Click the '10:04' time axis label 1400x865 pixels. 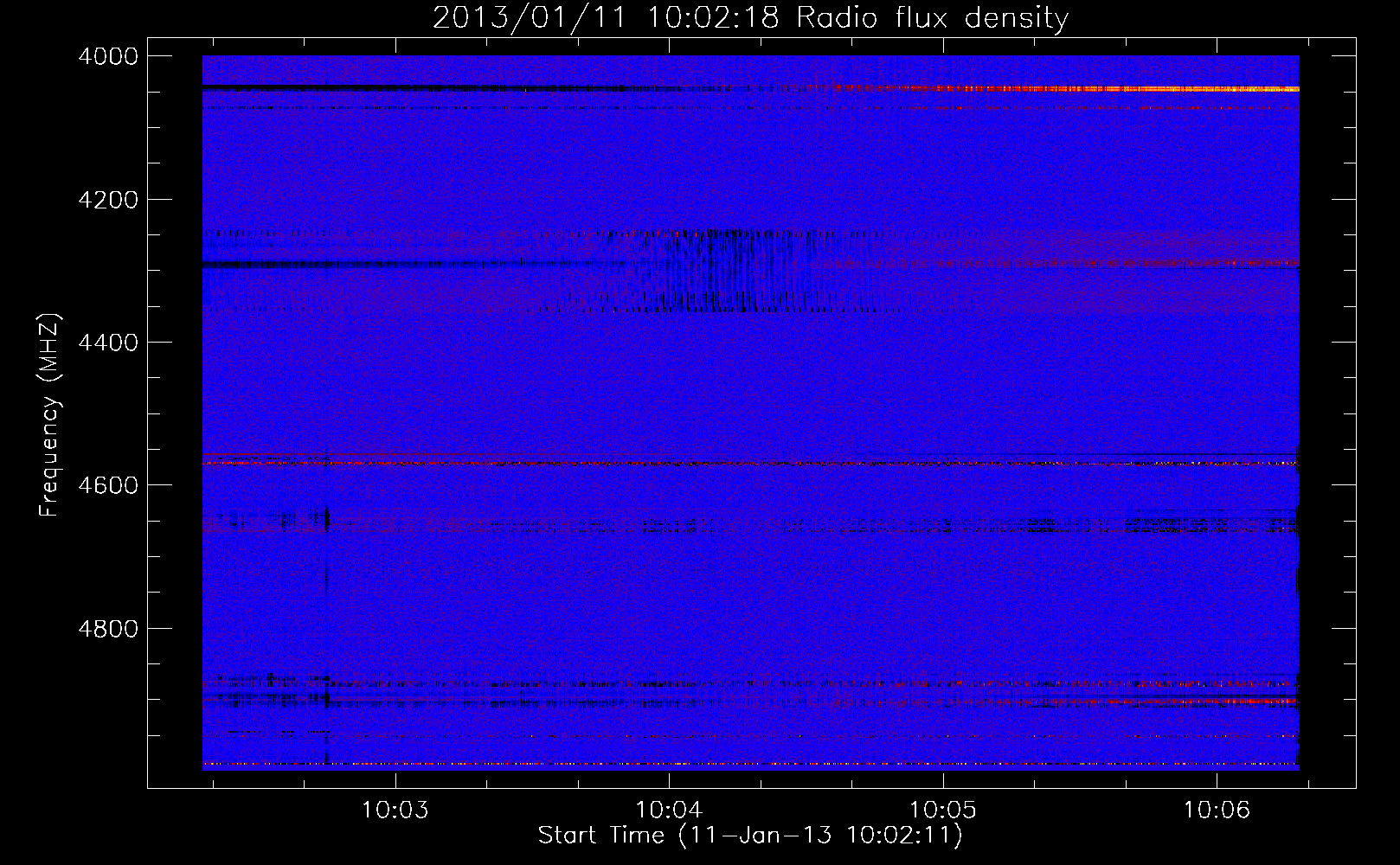coord(669,811)
